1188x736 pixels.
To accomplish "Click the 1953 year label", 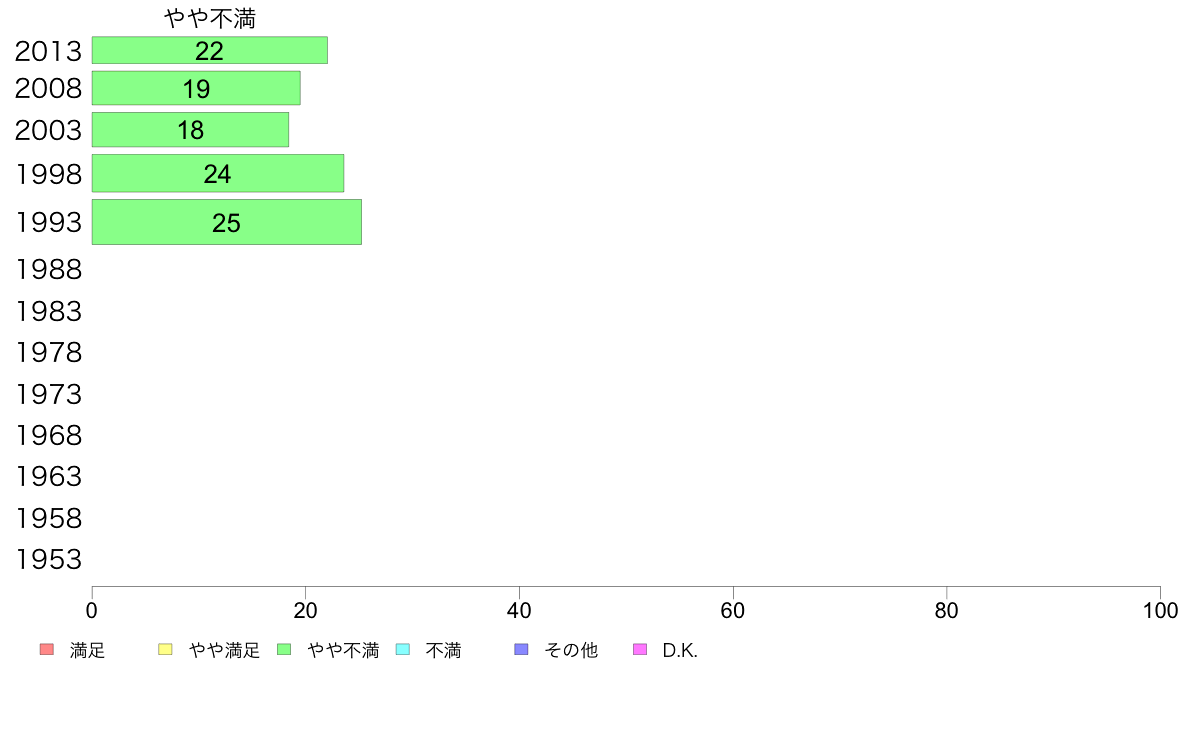I will (48, 560).
